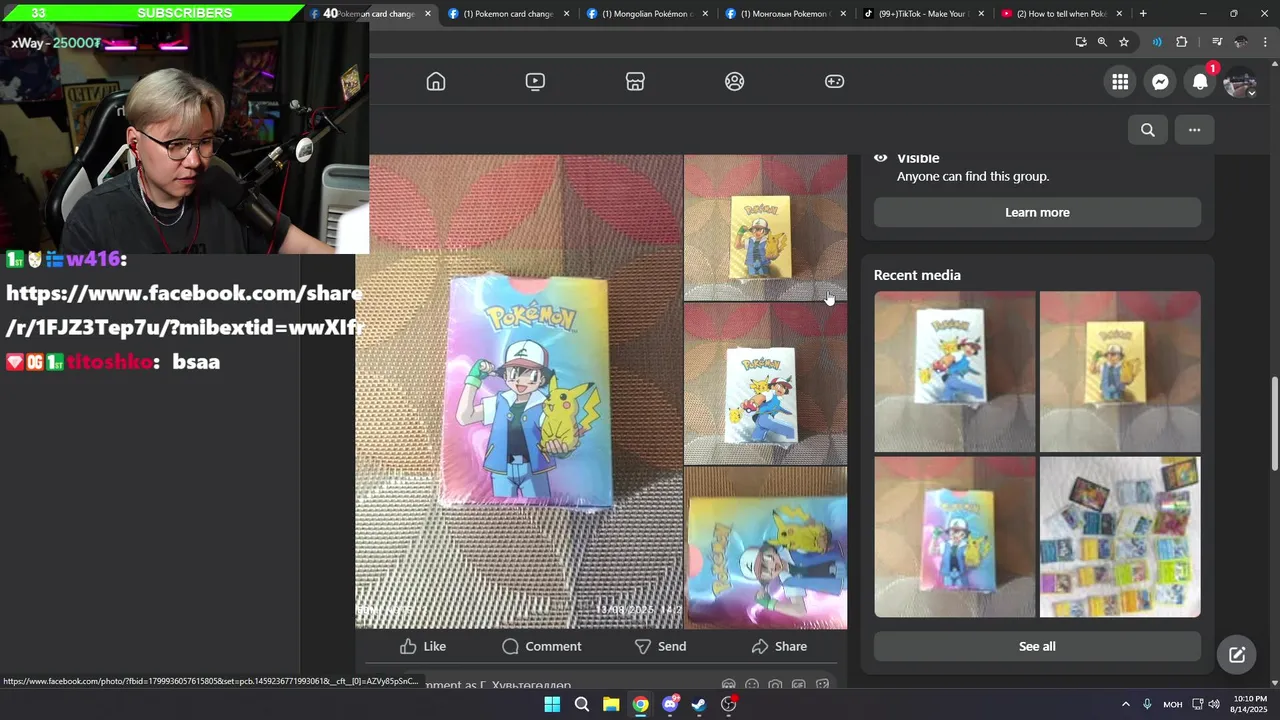Send the post via Send button
The image size is (1280, 720).
pyautogui.click(x=660, y=646)
